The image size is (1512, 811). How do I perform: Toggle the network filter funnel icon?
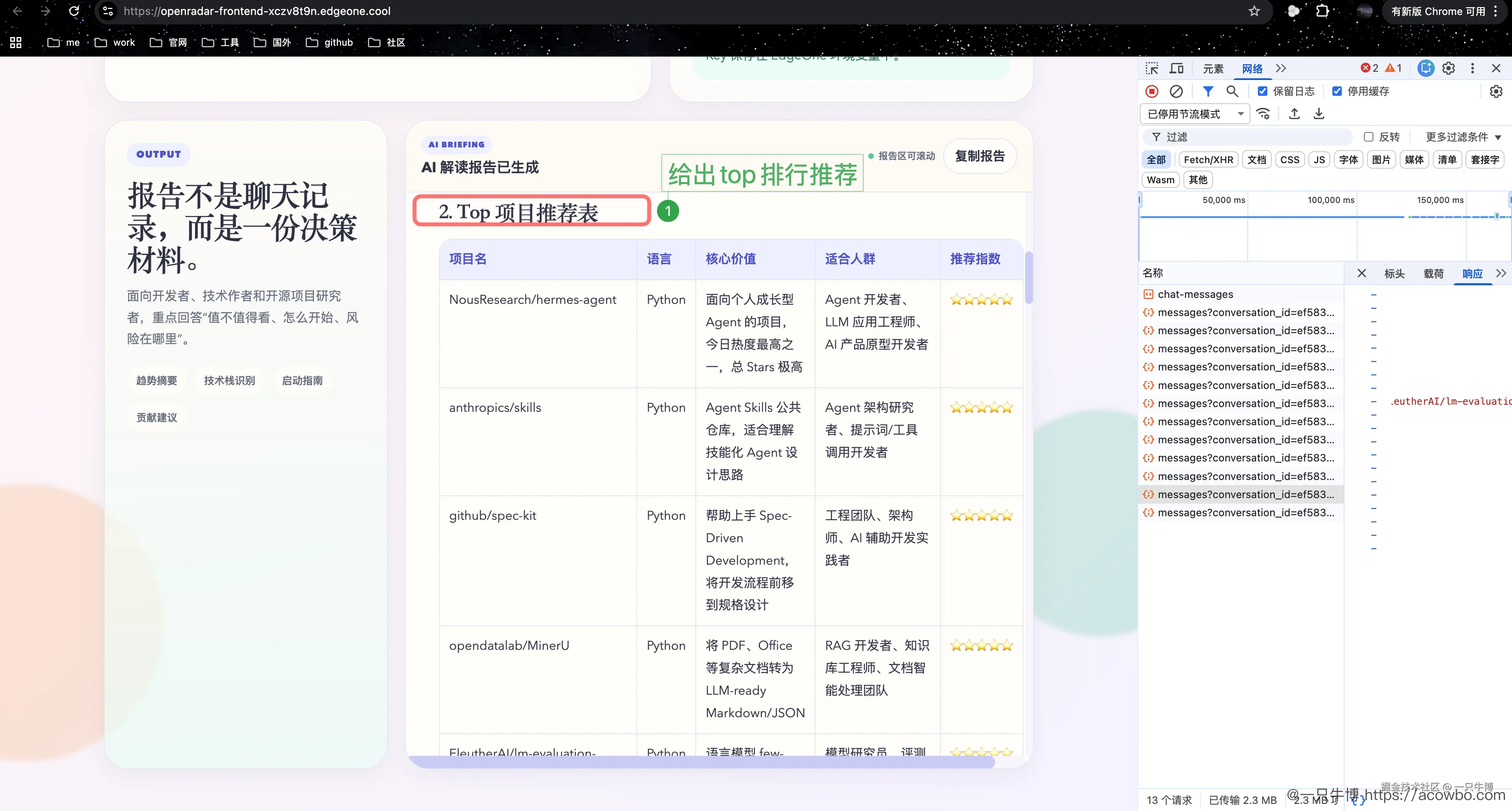click(1208, 91)
